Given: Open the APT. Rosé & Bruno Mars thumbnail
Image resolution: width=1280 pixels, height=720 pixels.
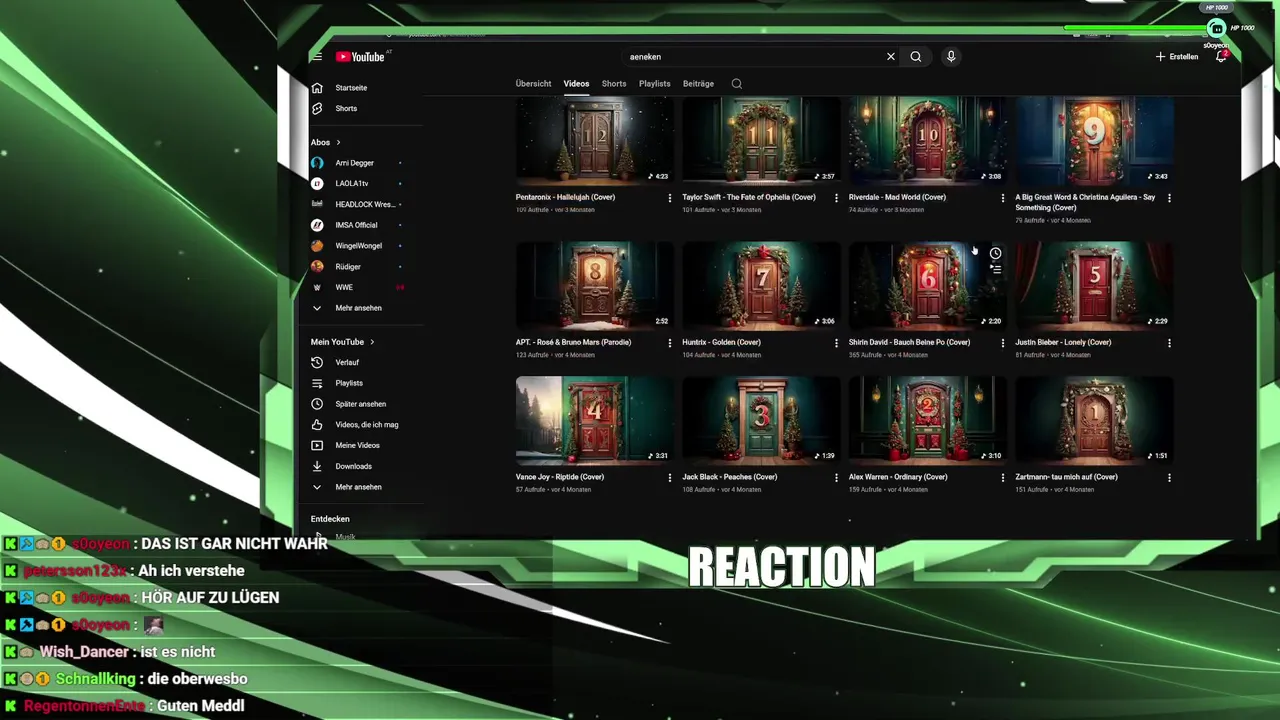Looking at the screenshot, I should click(x=594, y=286).
